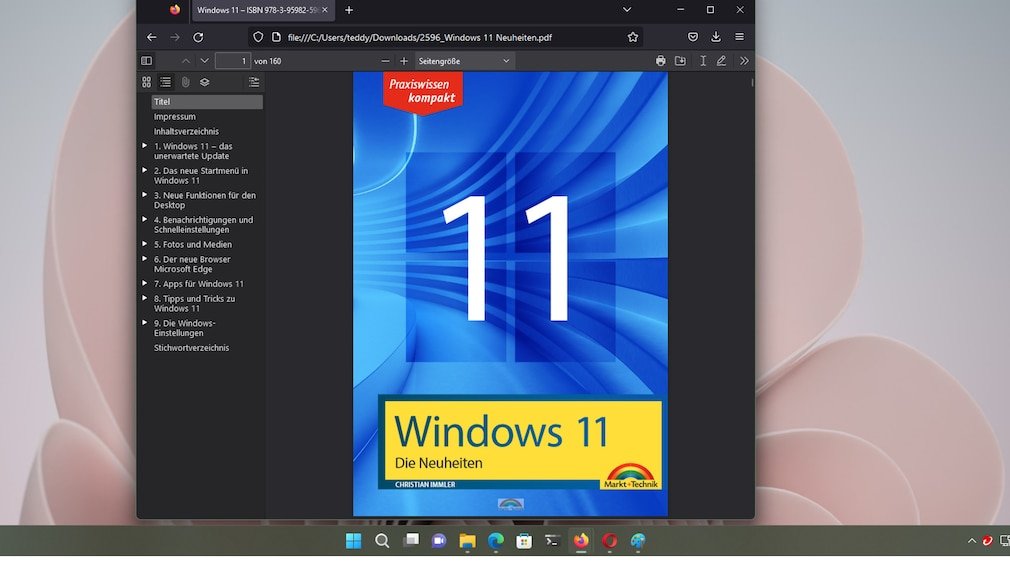Screen dimensions: 1010x568
Task: Open the Stichwortverzeichnis outline entry
Action: [191, 348]
